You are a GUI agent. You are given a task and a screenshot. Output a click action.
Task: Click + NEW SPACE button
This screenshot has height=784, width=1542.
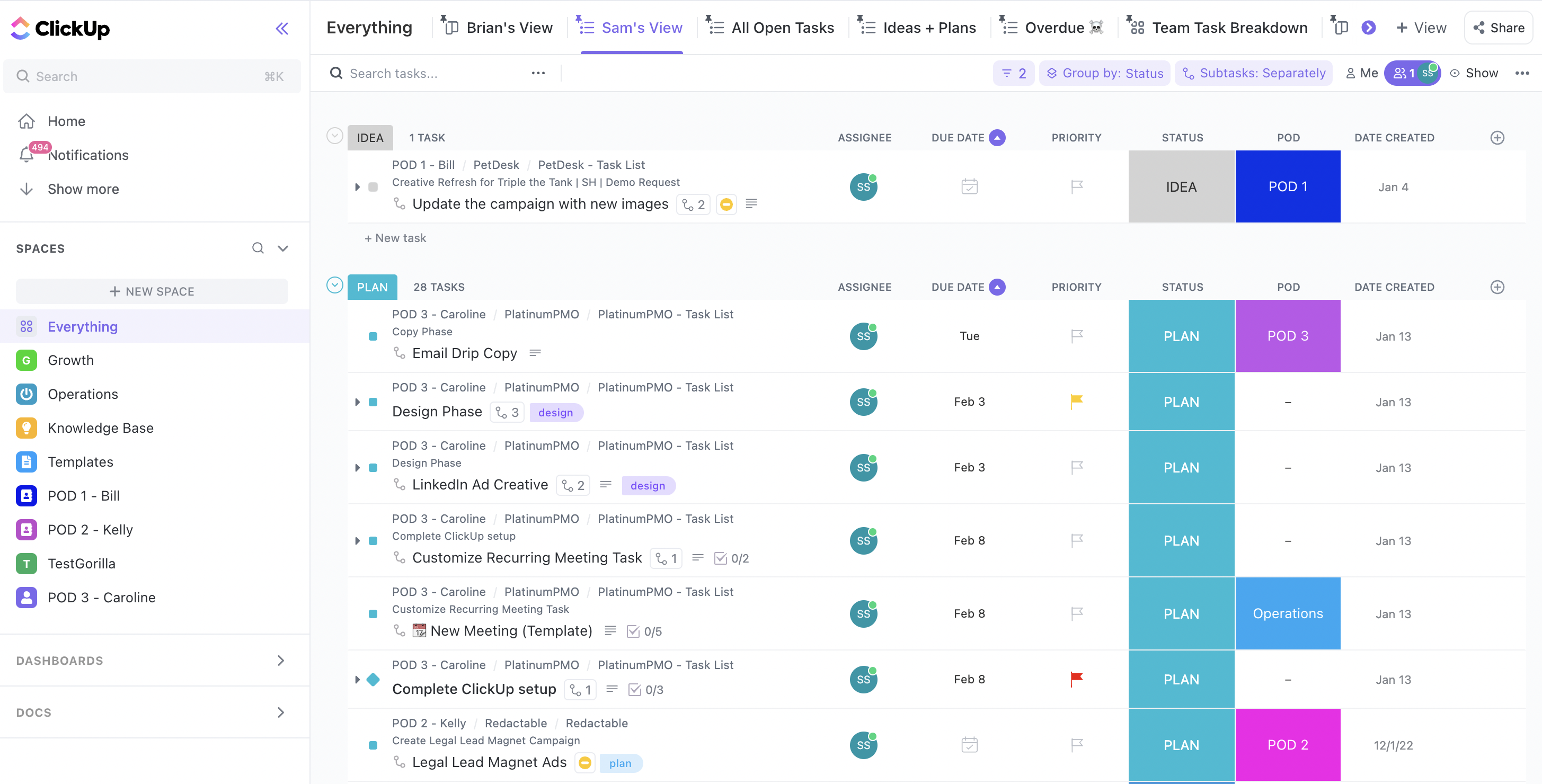152,291
